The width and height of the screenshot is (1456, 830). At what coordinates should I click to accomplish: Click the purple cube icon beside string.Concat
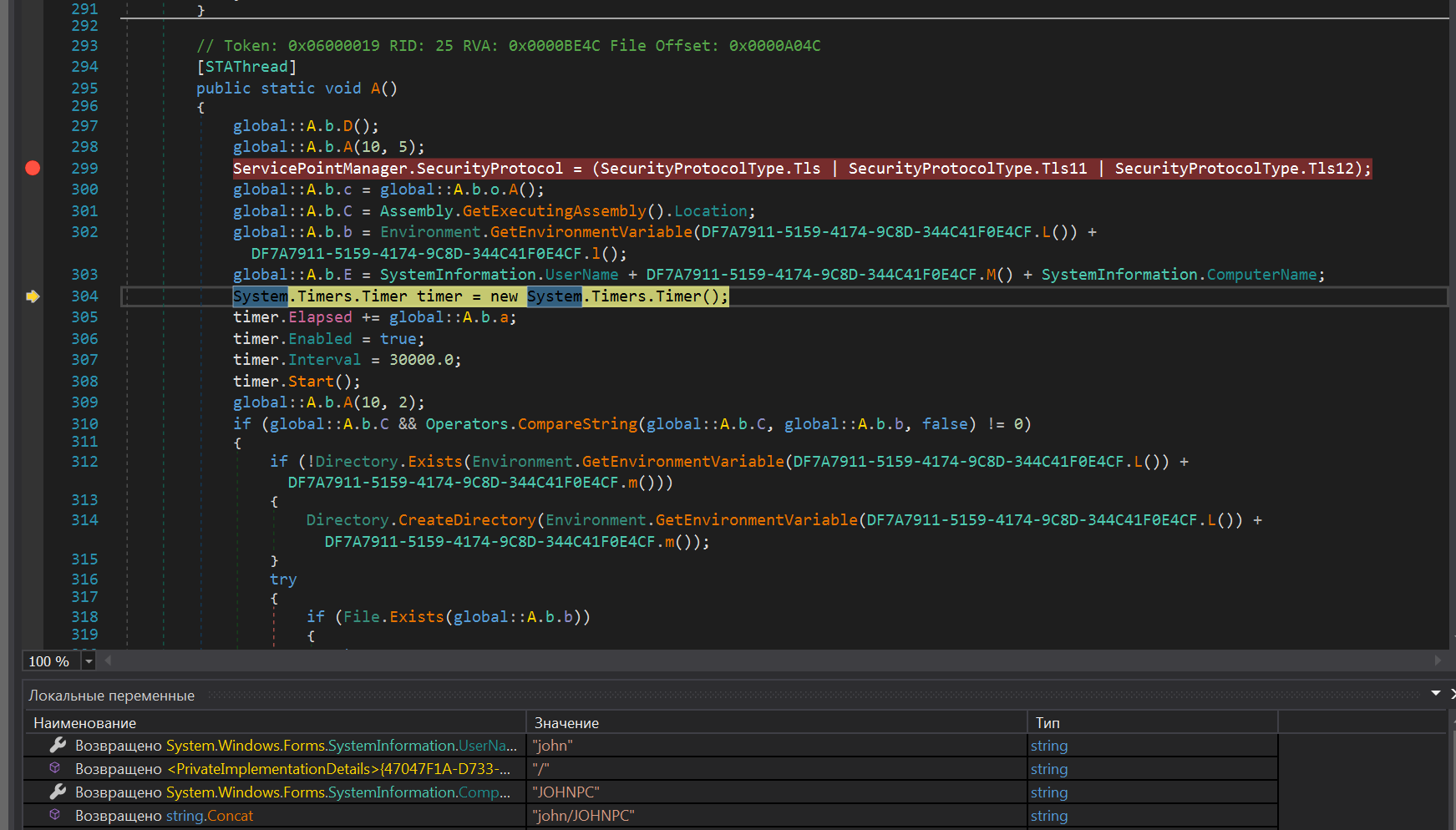pyautogui.click(x=55, y=815)
